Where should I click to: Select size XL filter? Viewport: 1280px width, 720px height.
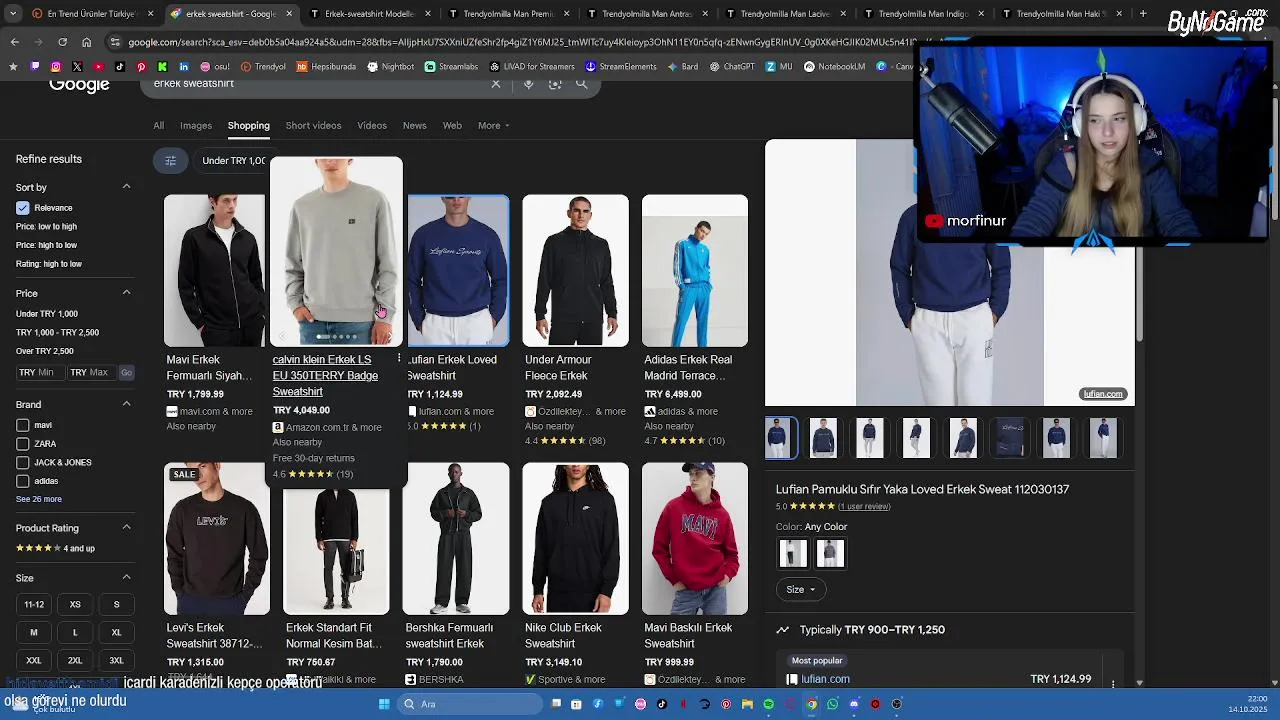(116, 632)
